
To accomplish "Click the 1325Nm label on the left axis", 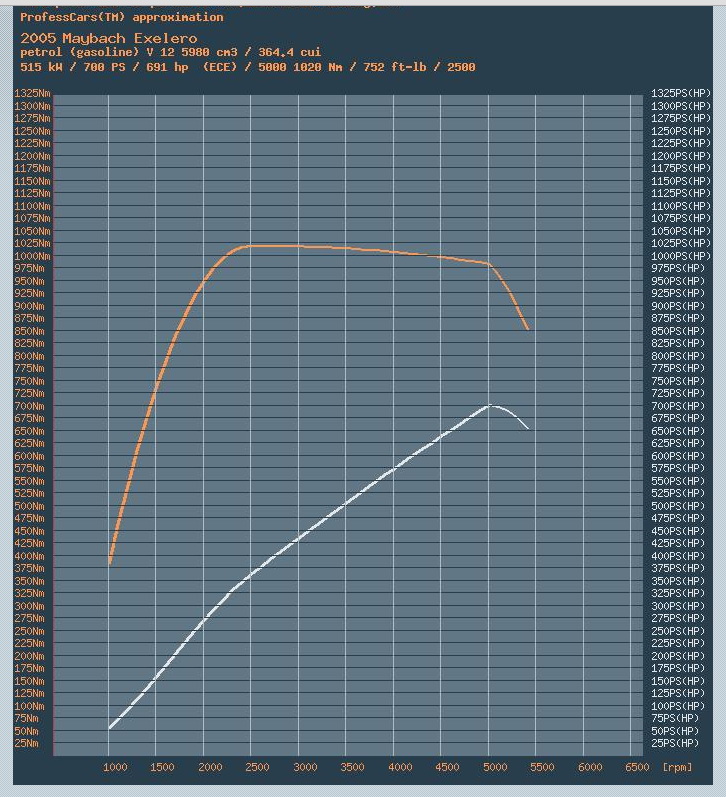I will pos(33,93).
